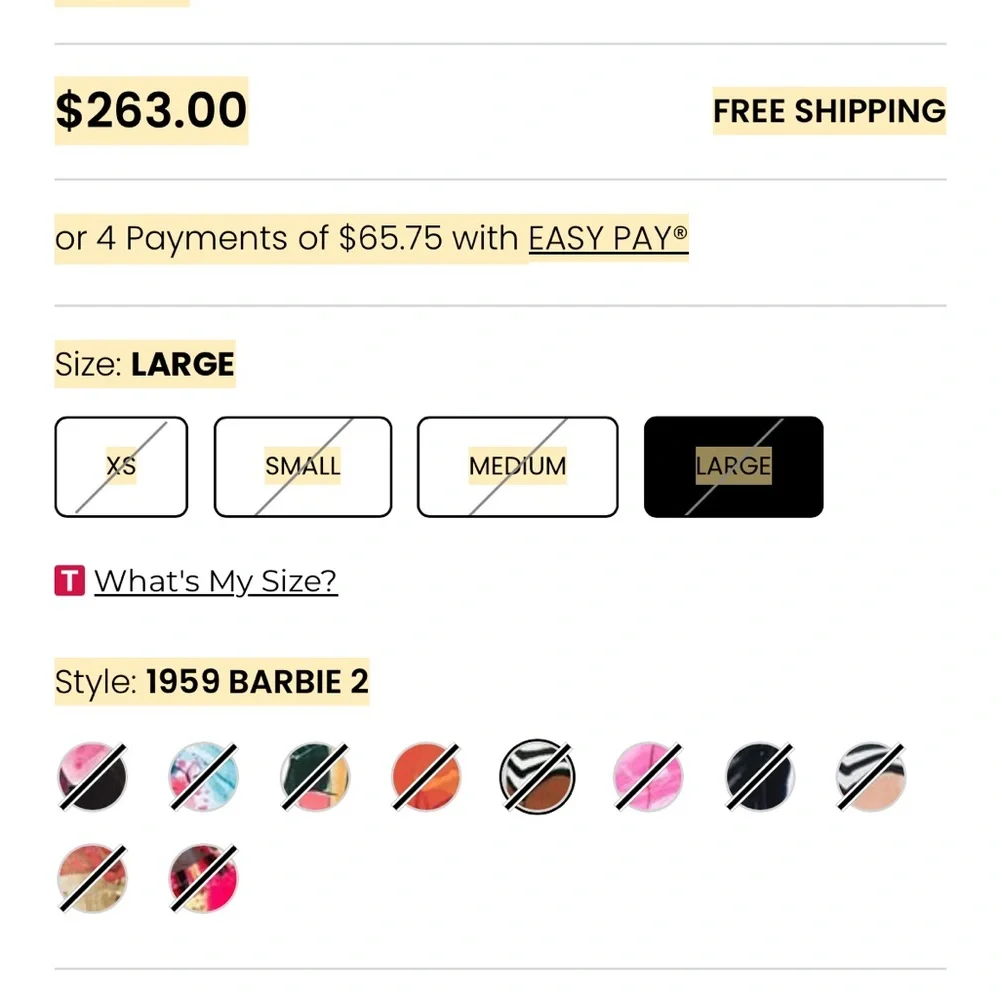
Task: Choose the red and tan second-row swatch
Action: click(x=92, y=878)
